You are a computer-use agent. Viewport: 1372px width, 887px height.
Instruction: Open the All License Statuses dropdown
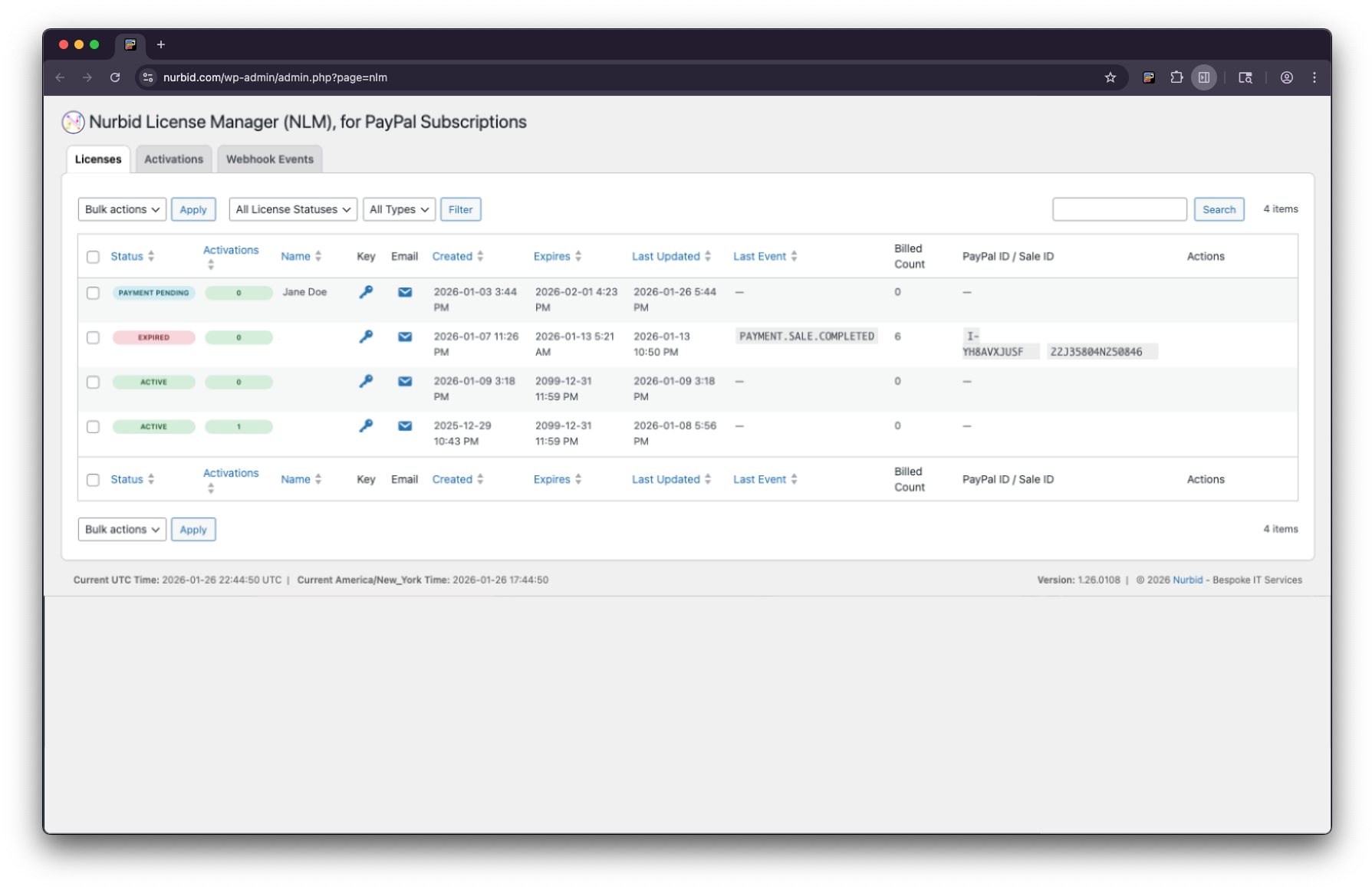pyautogui.click(x=293, y=209)
